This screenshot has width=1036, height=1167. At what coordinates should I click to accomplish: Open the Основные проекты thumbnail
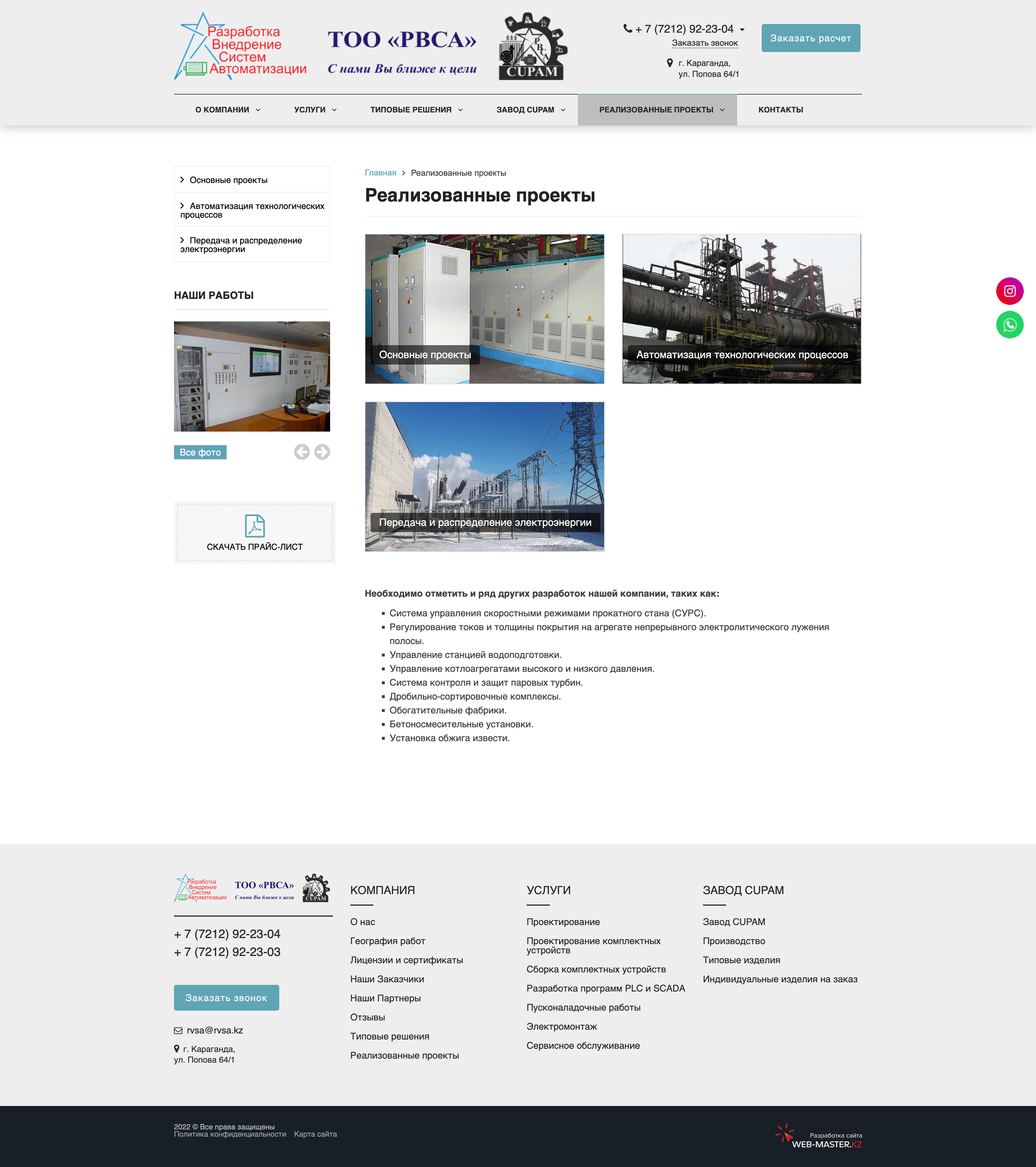[484, 309]
